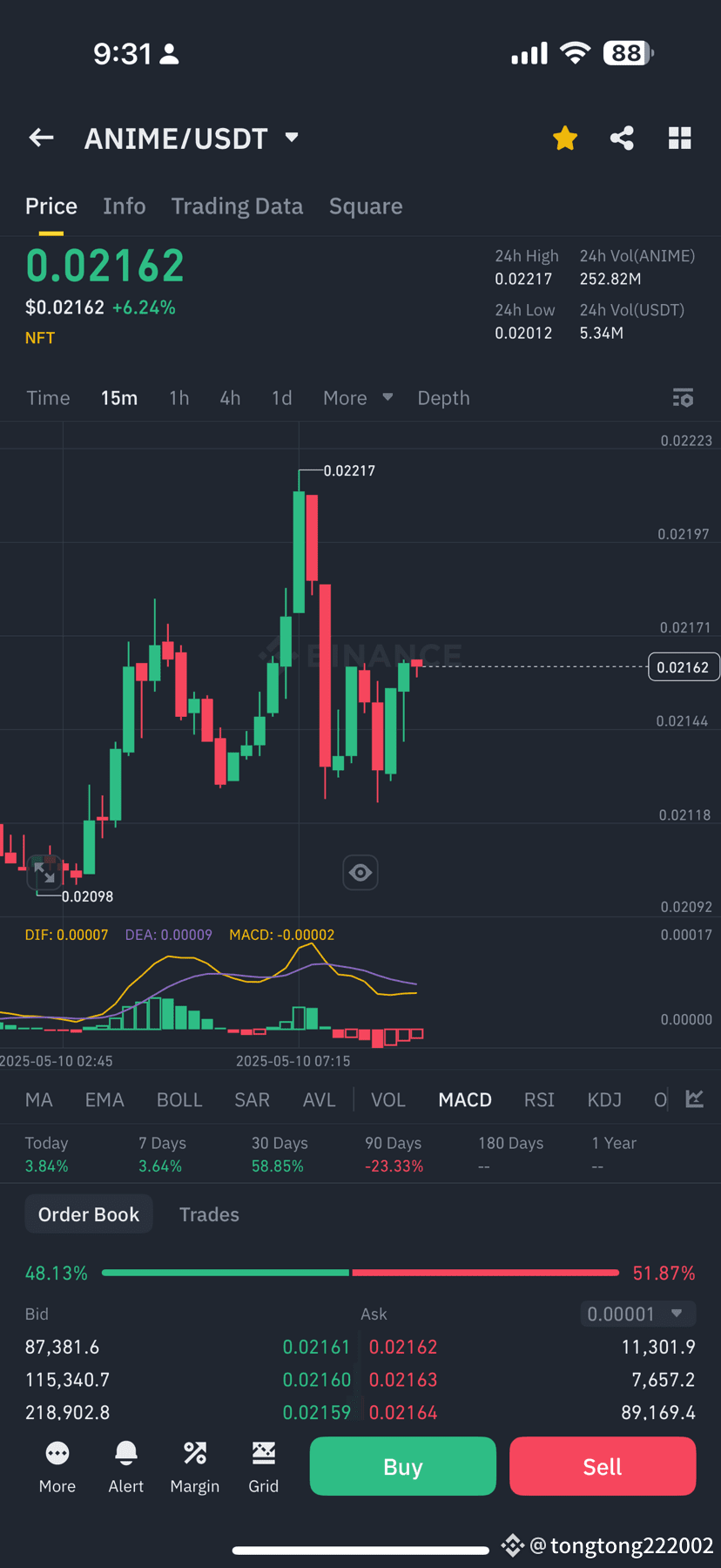Open the Square tab
The width and height of the screenshot is (721, 1568).
point(366,206)
